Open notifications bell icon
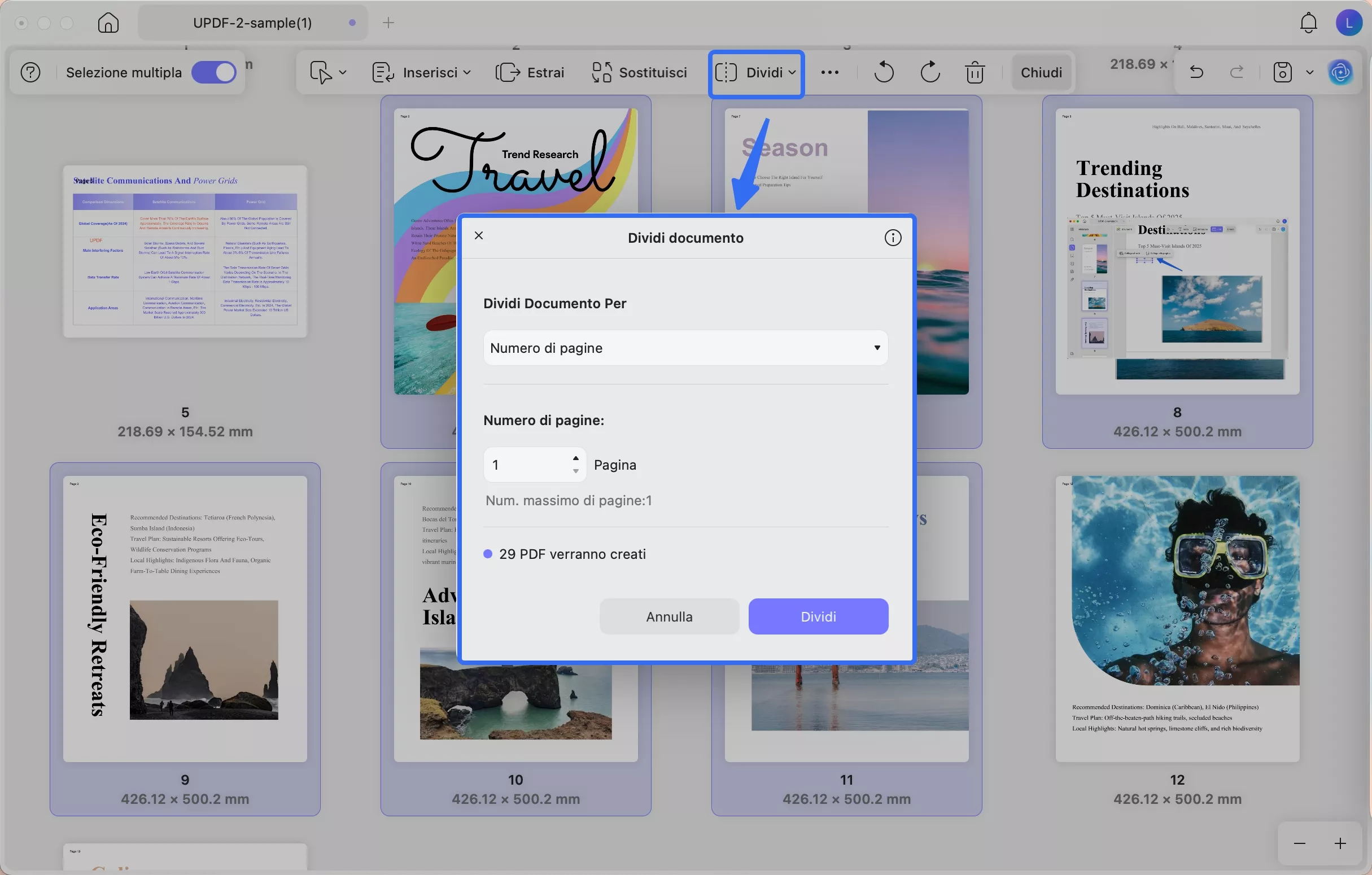The height and width of the screenshot is (875, 1372). [1308, 23]
